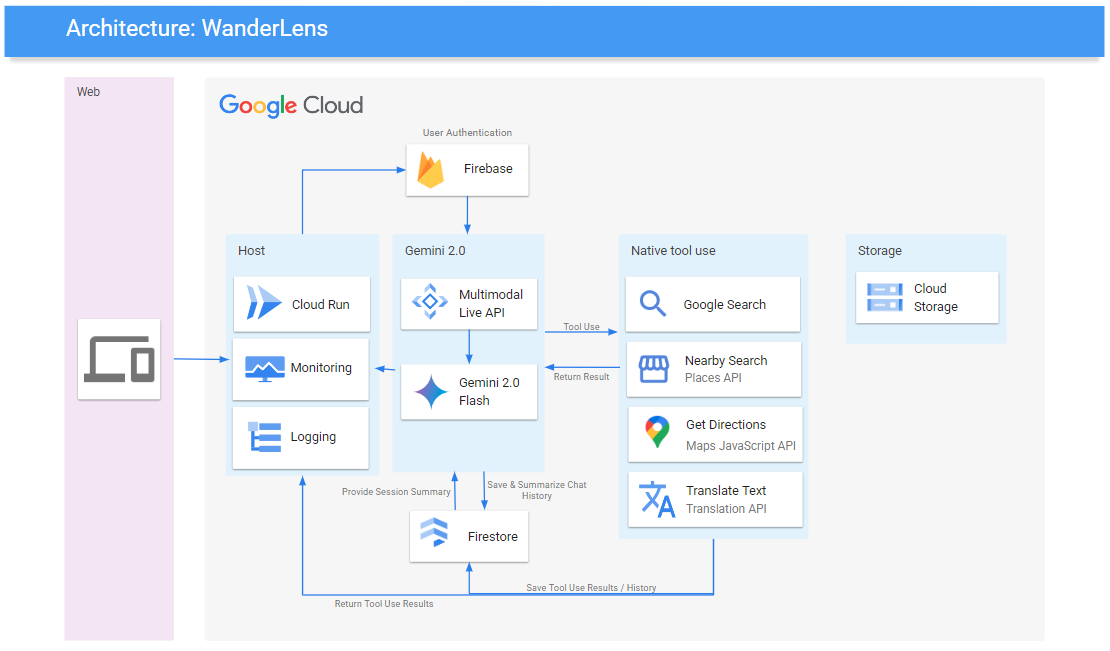The width and height of the screenshot is (1110, 651).
Task: Click the web devices icon
Action: tap(119, 359)
